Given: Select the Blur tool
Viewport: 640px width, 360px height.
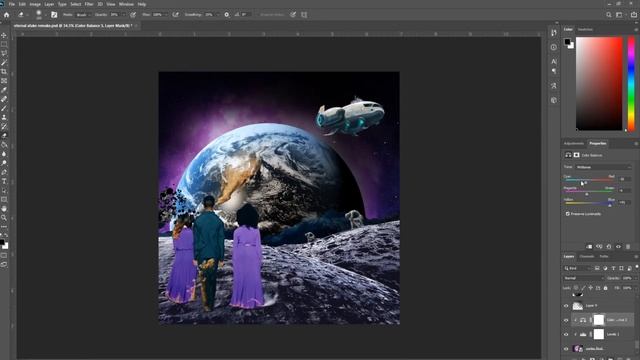Looking at the screenshot, I should pyautogui.click(x=4, y=154).
